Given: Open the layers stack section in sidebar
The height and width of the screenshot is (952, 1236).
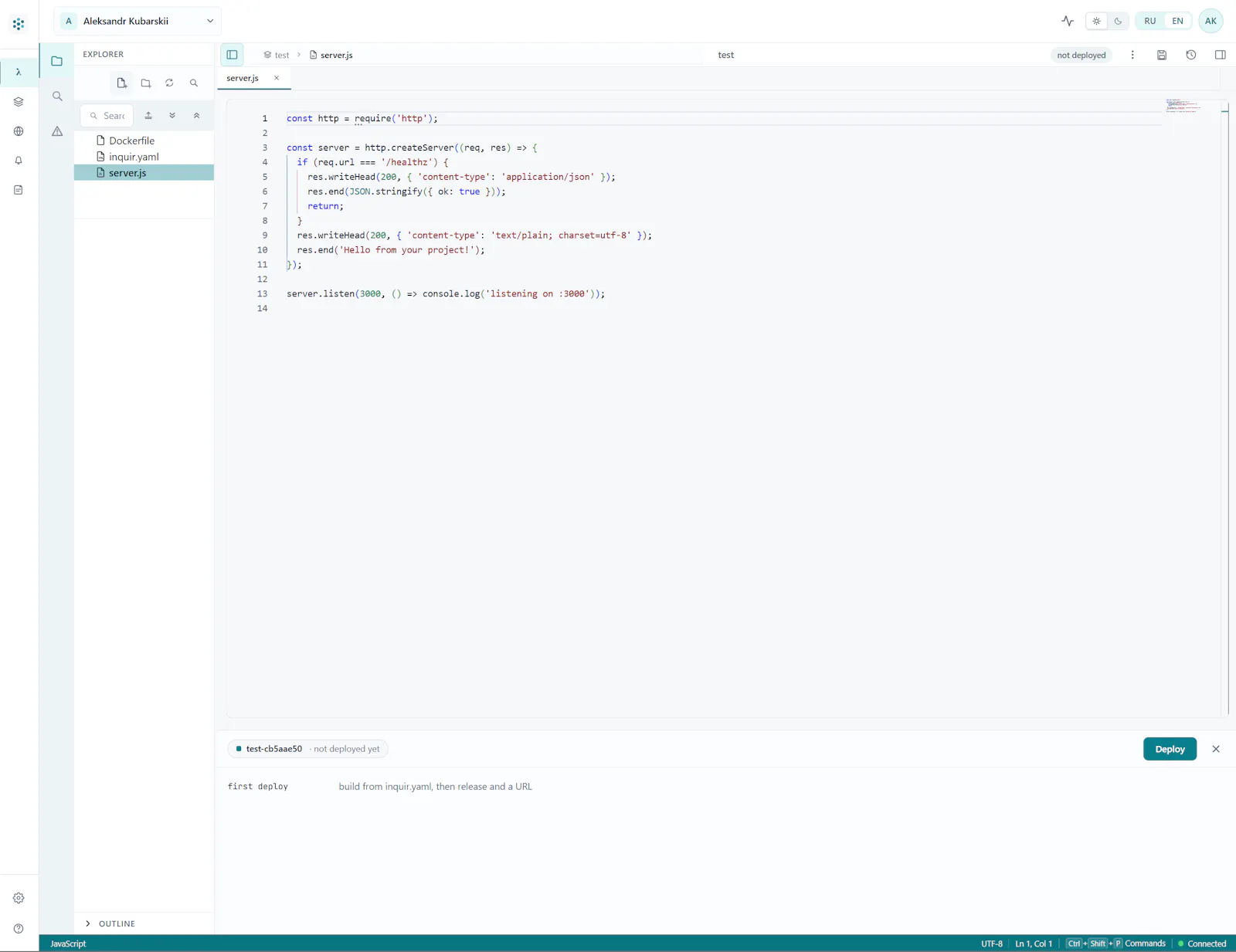Looking at the screenshot, I should click(x=19, y=102).
